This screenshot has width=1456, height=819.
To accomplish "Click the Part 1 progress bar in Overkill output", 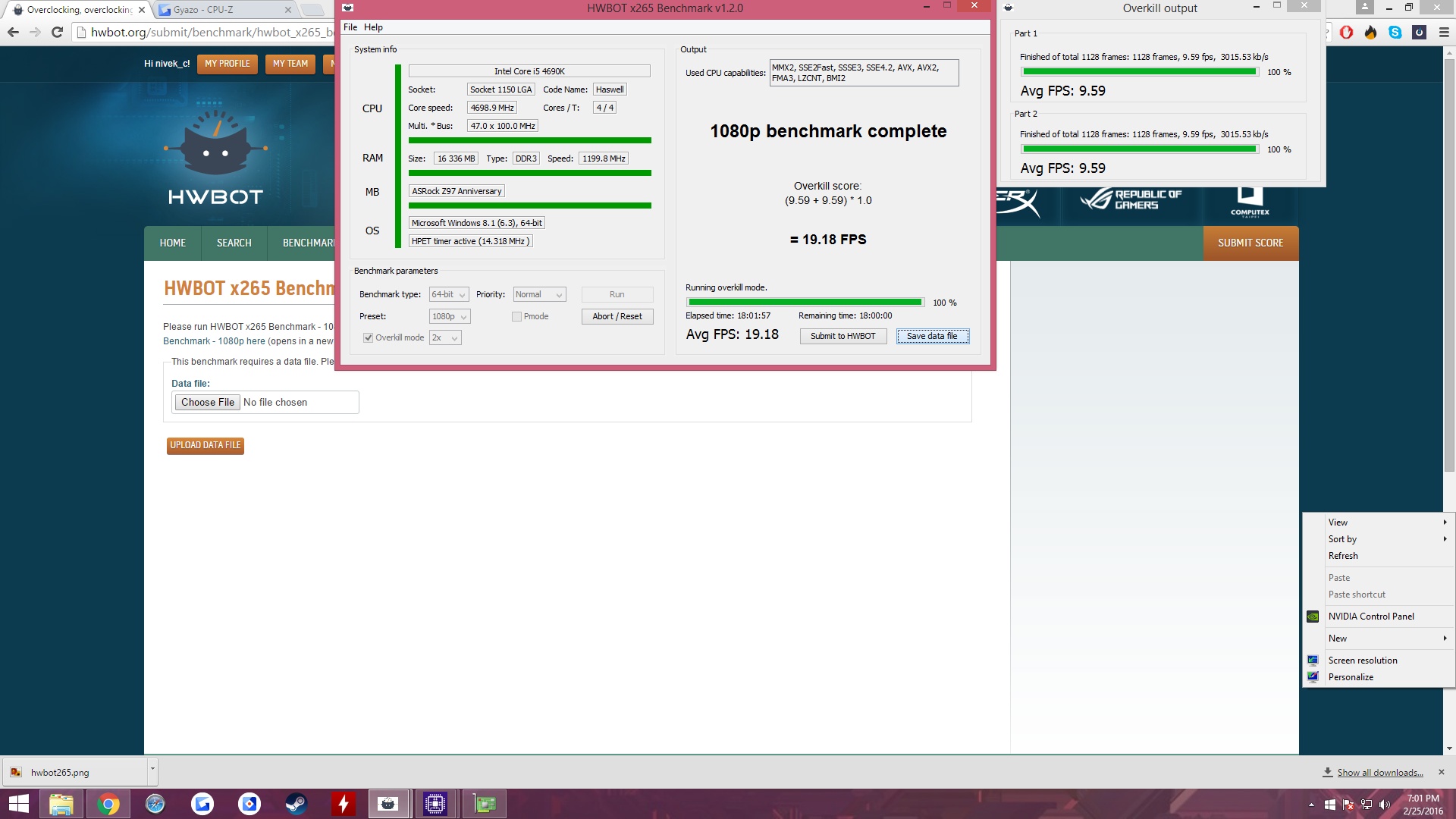I will (x=1139, y=72).
